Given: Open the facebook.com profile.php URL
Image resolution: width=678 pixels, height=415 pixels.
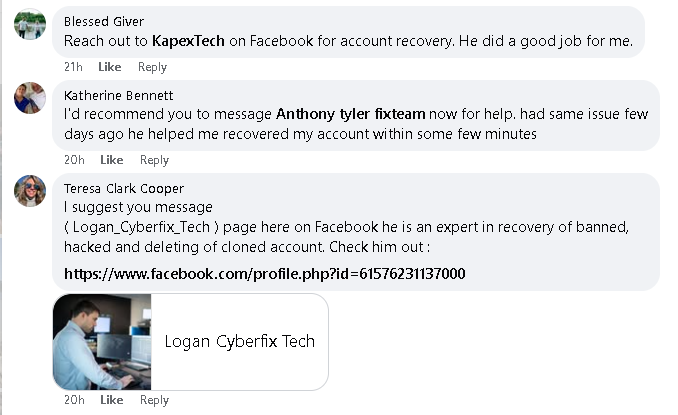Looking at the screenshot, I should [265, 274].
